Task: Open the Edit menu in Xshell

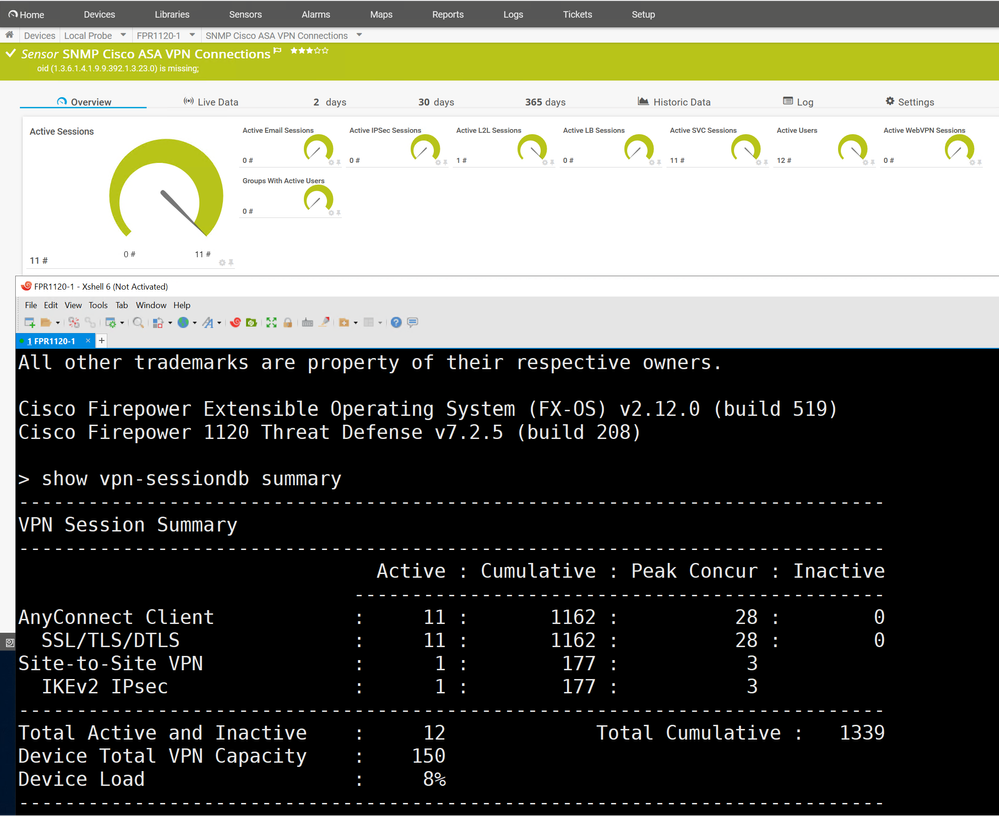Action: click(x=51, y=305)
